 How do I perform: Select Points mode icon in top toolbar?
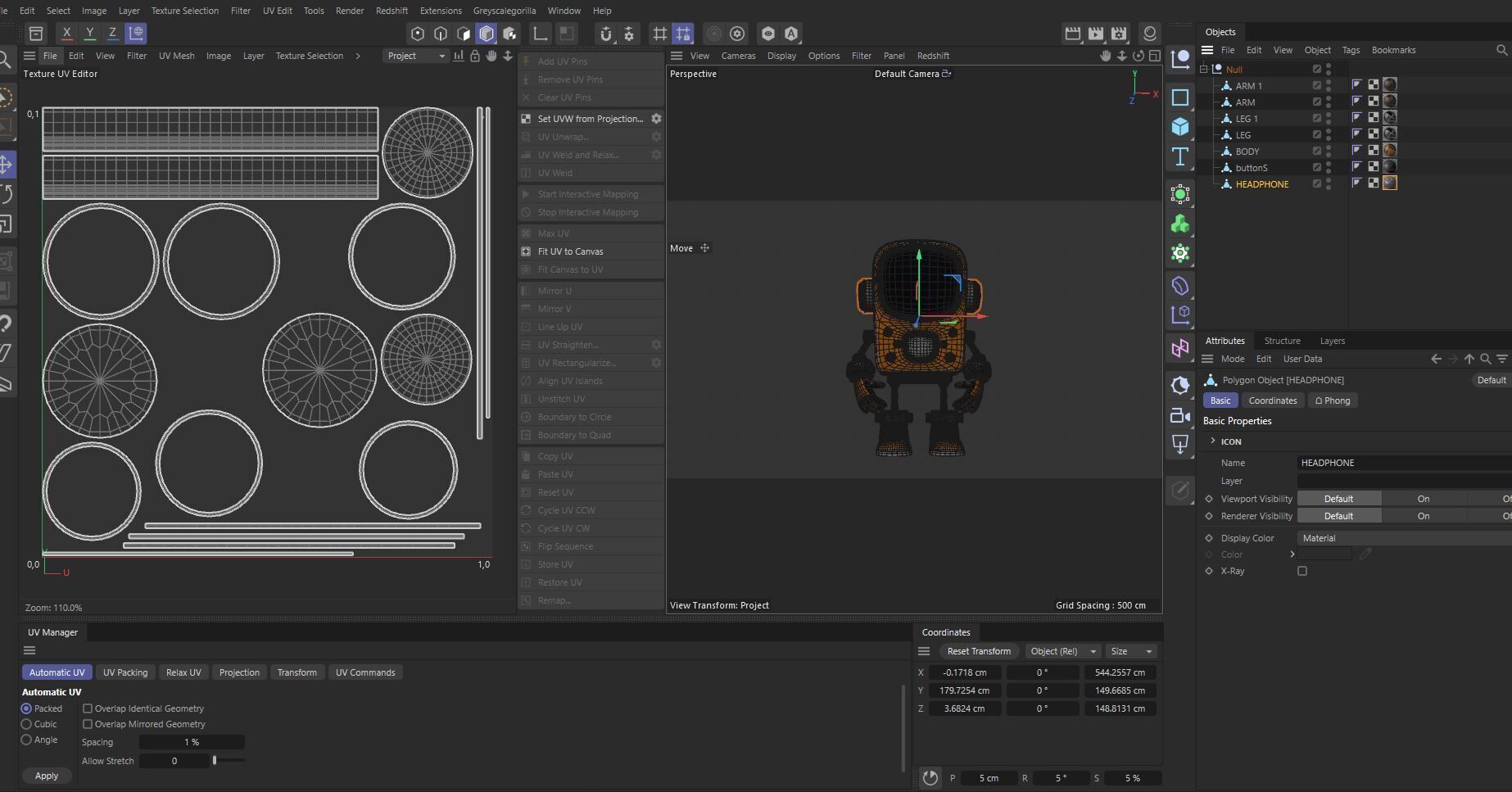coord(418,34)
